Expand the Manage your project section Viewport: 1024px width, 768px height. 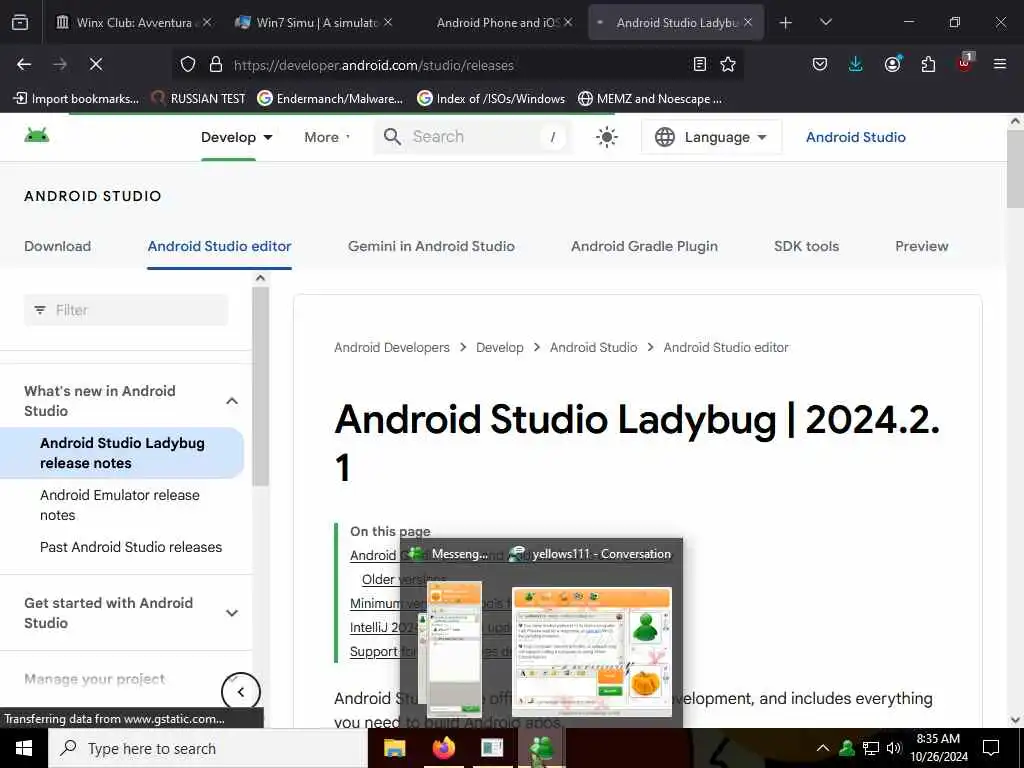click(95, 679)
